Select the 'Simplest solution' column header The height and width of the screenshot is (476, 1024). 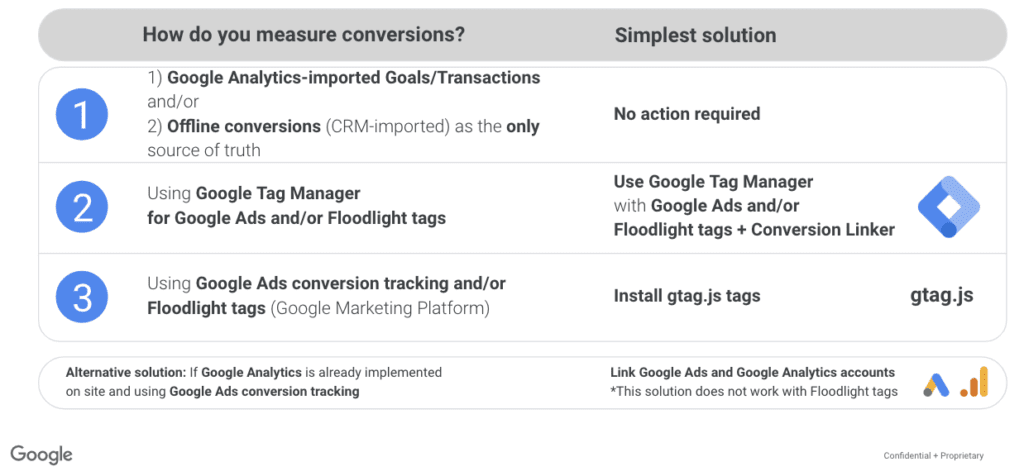[x=695, y=35]
